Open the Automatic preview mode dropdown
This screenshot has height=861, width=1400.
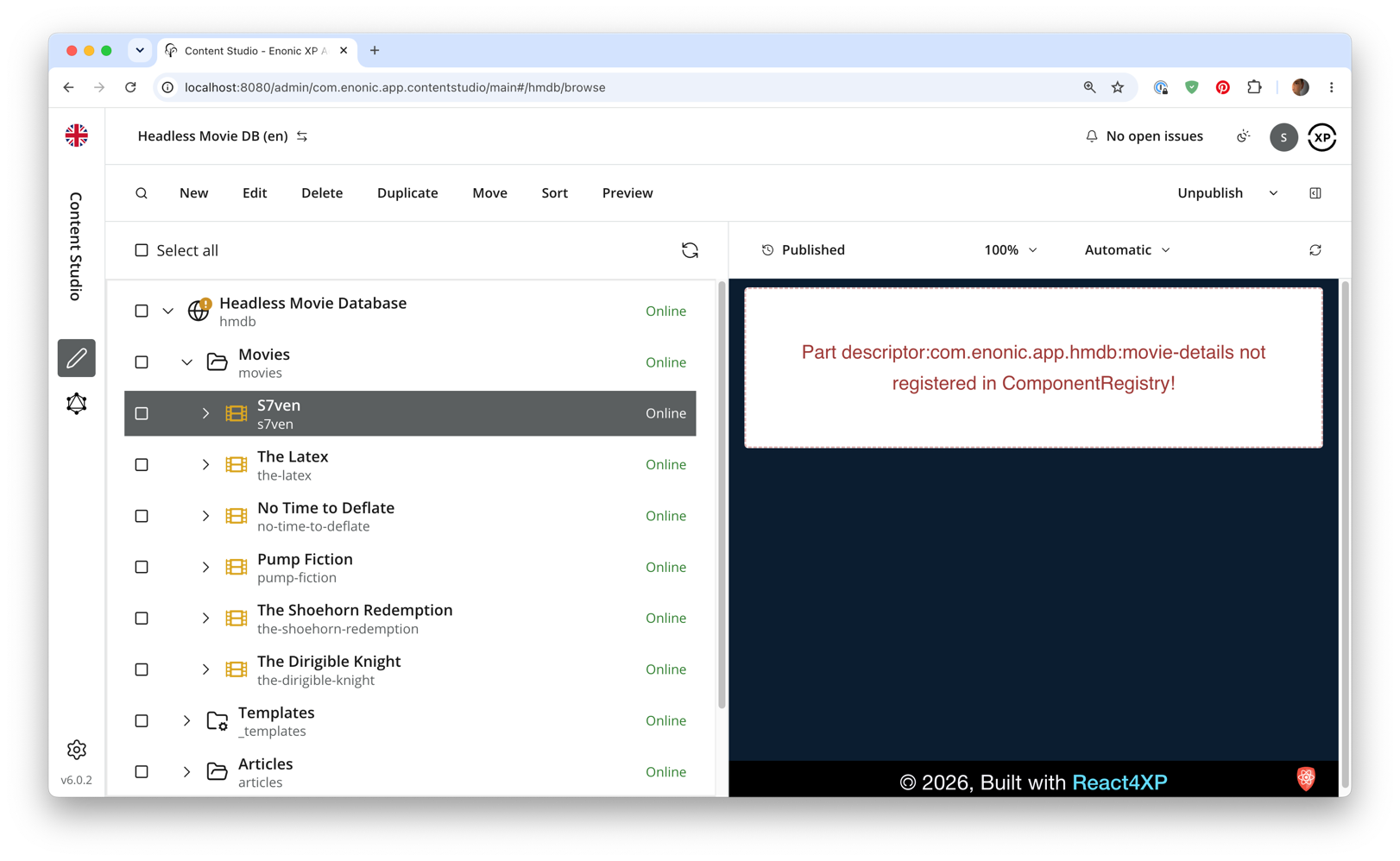point(1127,250)
